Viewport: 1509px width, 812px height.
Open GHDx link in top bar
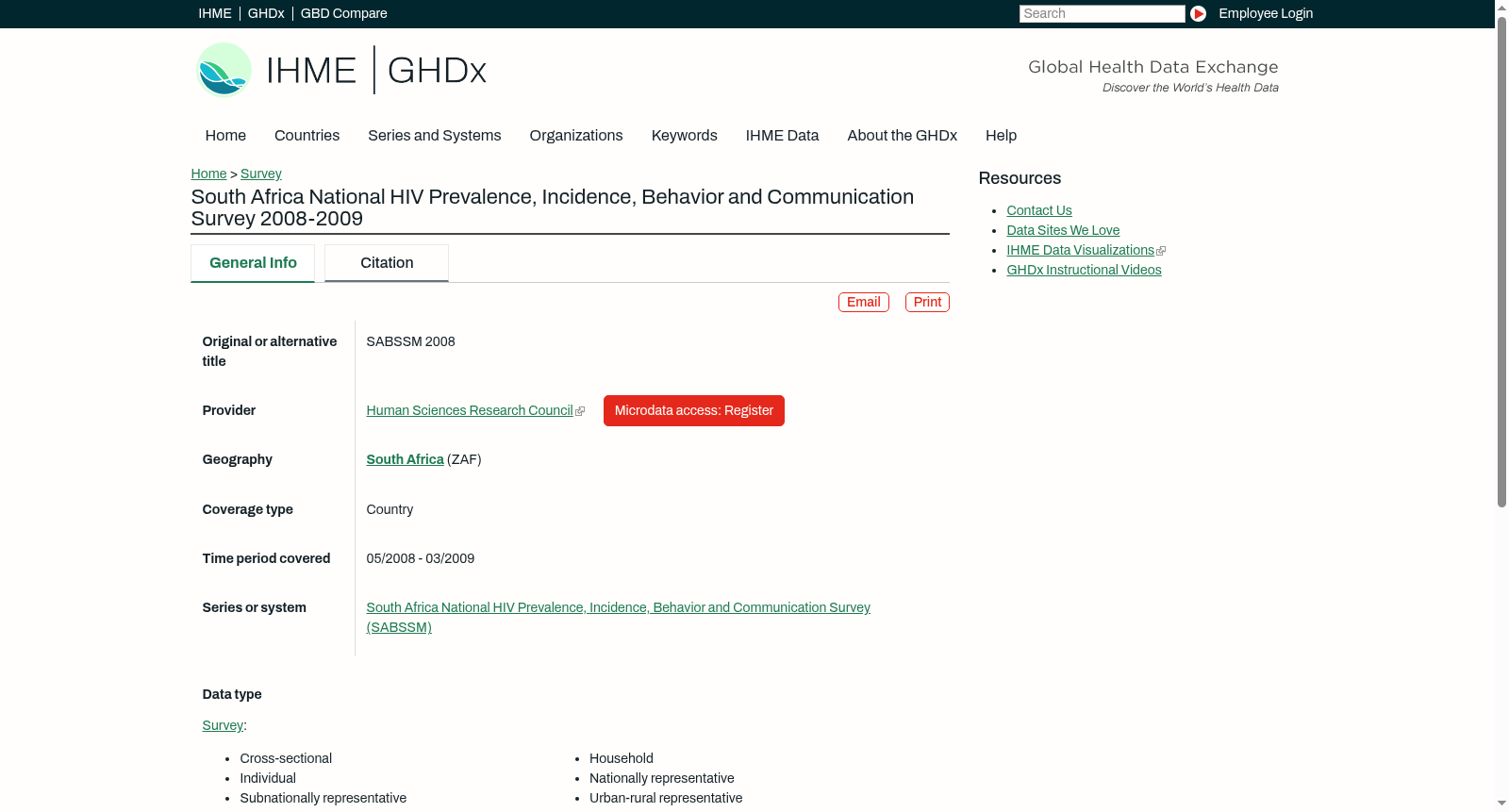(266, 13)
